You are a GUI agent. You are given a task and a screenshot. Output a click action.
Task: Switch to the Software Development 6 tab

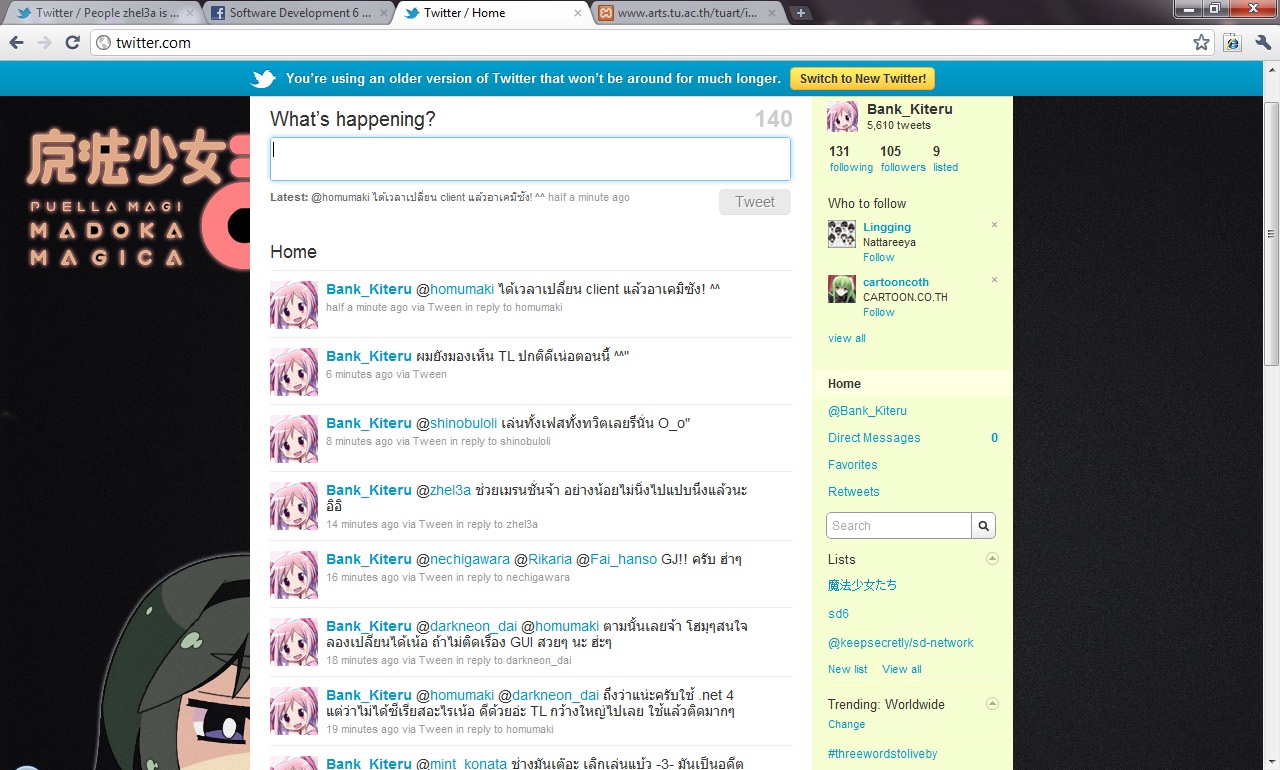[297, 13]
